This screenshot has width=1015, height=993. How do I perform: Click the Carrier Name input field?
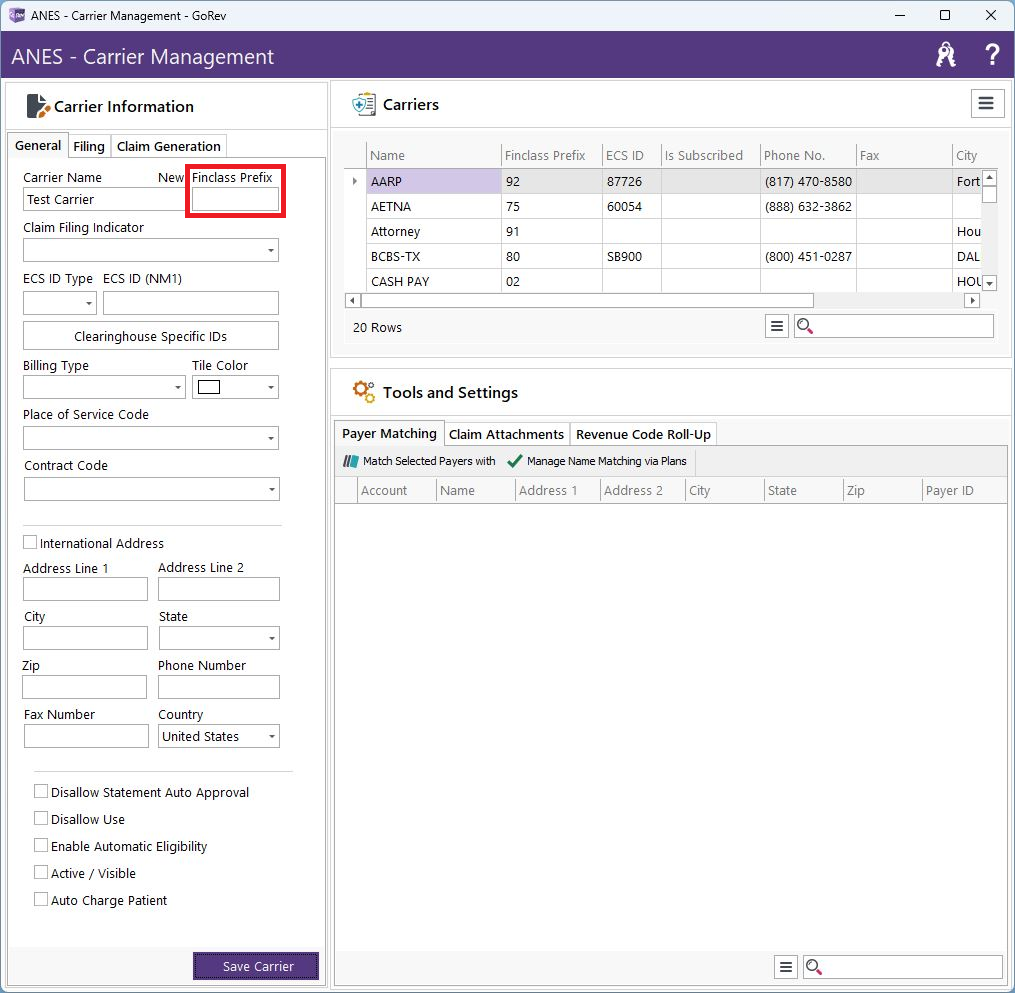[105, 199]
